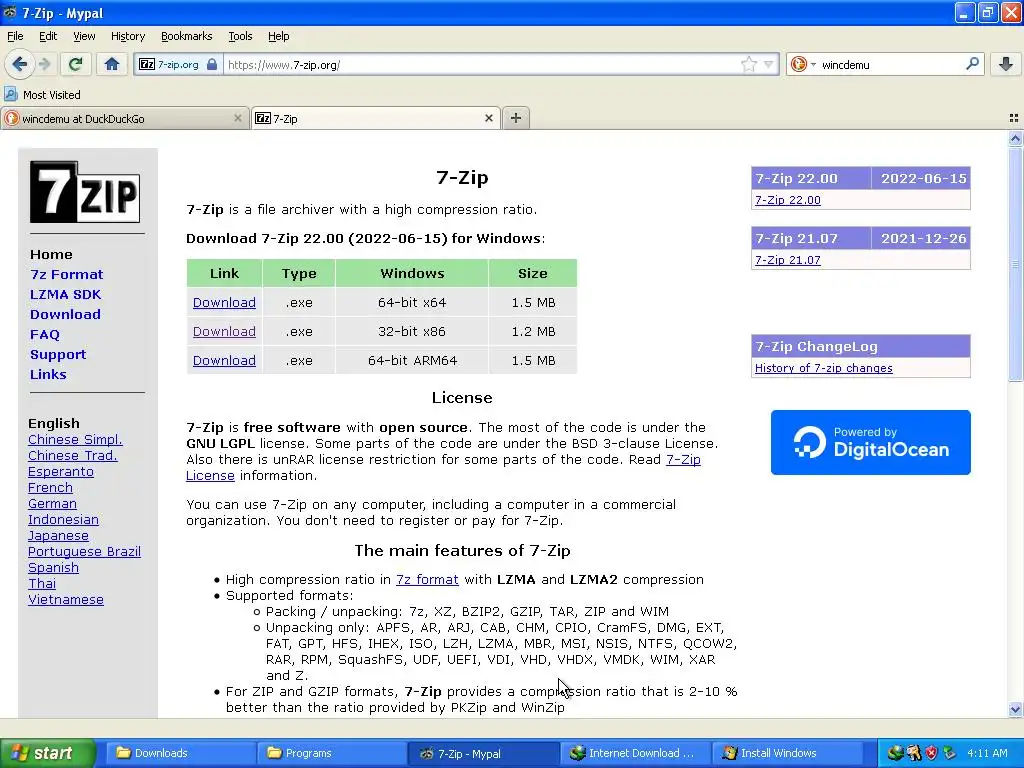Click the scrollbar up arrow
The width and height of the screenshot is (1024, 768).
[x=1015, y=138]
